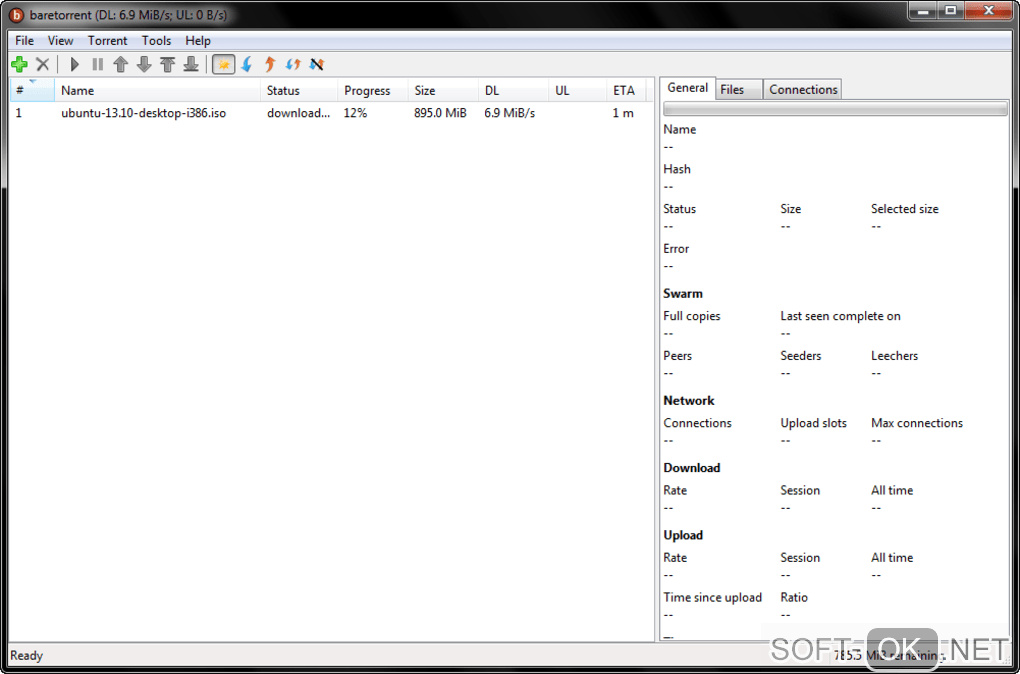
Task: Click the Ready status bar text
Action: [x=27, y=655]
